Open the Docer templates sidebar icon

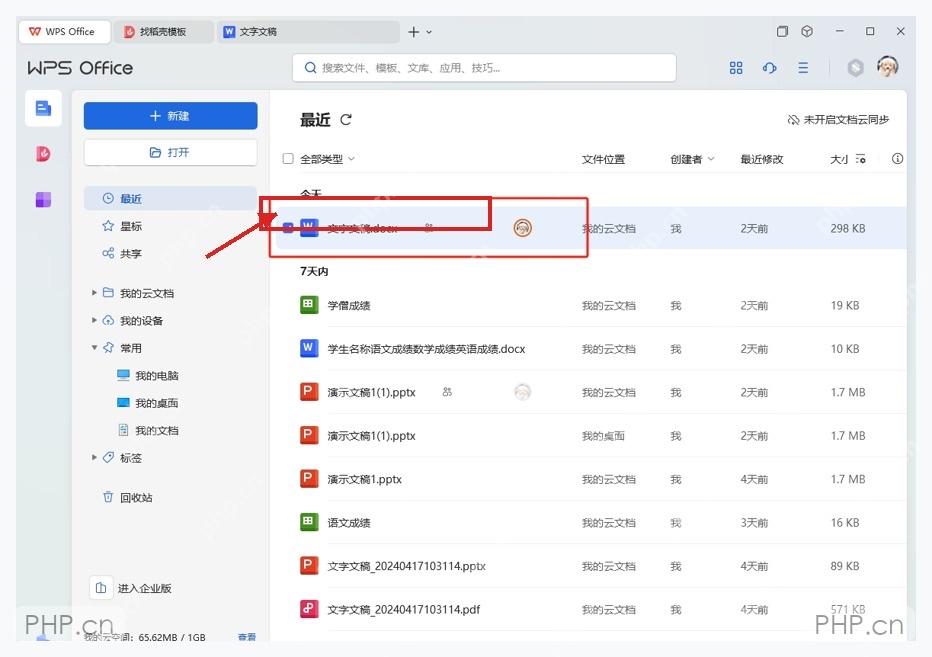[x=43, y=154]
